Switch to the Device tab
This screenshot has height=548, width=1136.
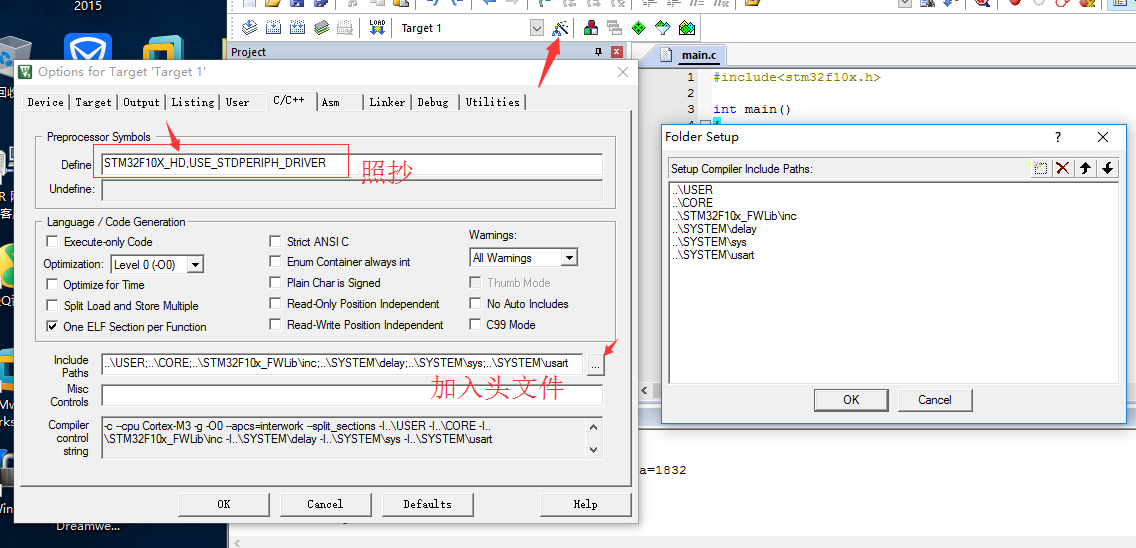pyautogui.click(x=46, y=102)
